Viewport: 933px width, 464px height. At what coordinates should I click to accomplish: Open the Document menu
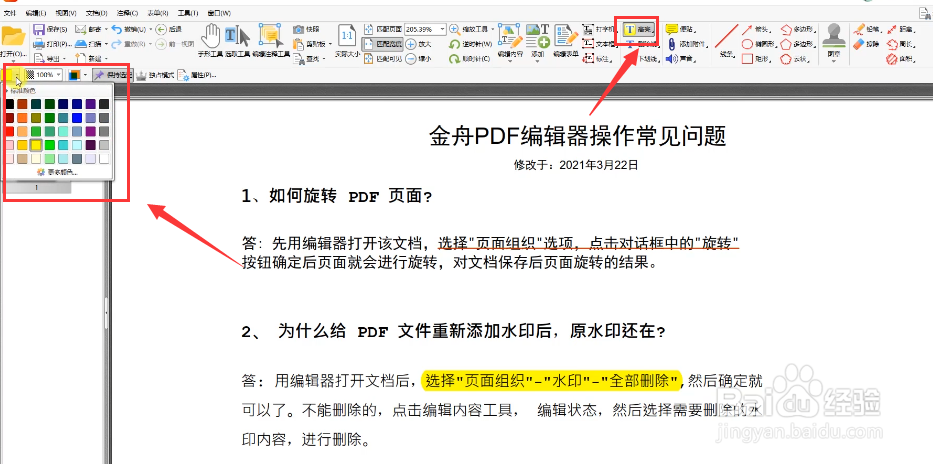point(96,13)
